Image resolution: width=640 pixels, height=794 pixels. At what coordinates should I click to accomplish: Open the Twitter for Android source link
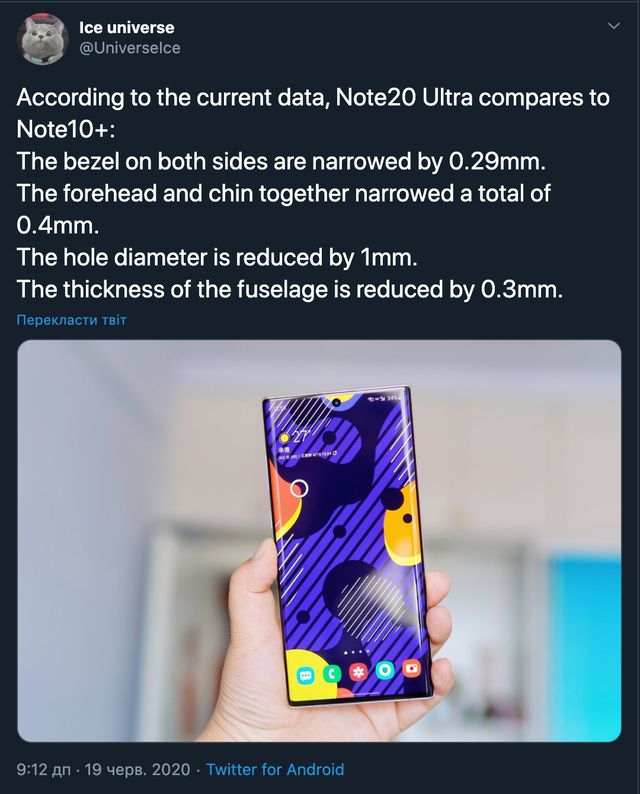coord(275,770)
